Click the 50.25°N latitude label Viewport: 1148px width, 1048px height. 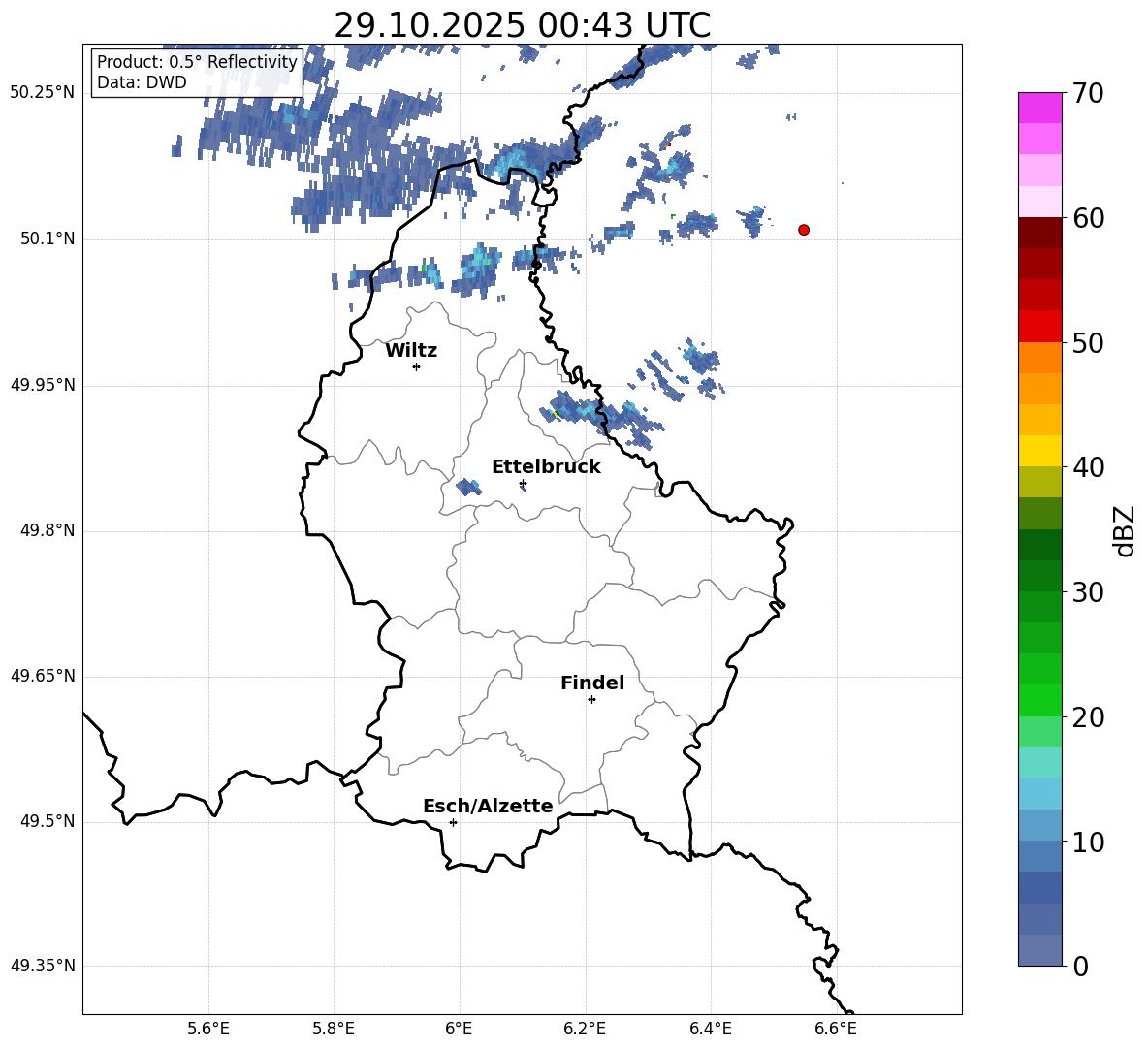pyautogui.click(x=43, y=93)
